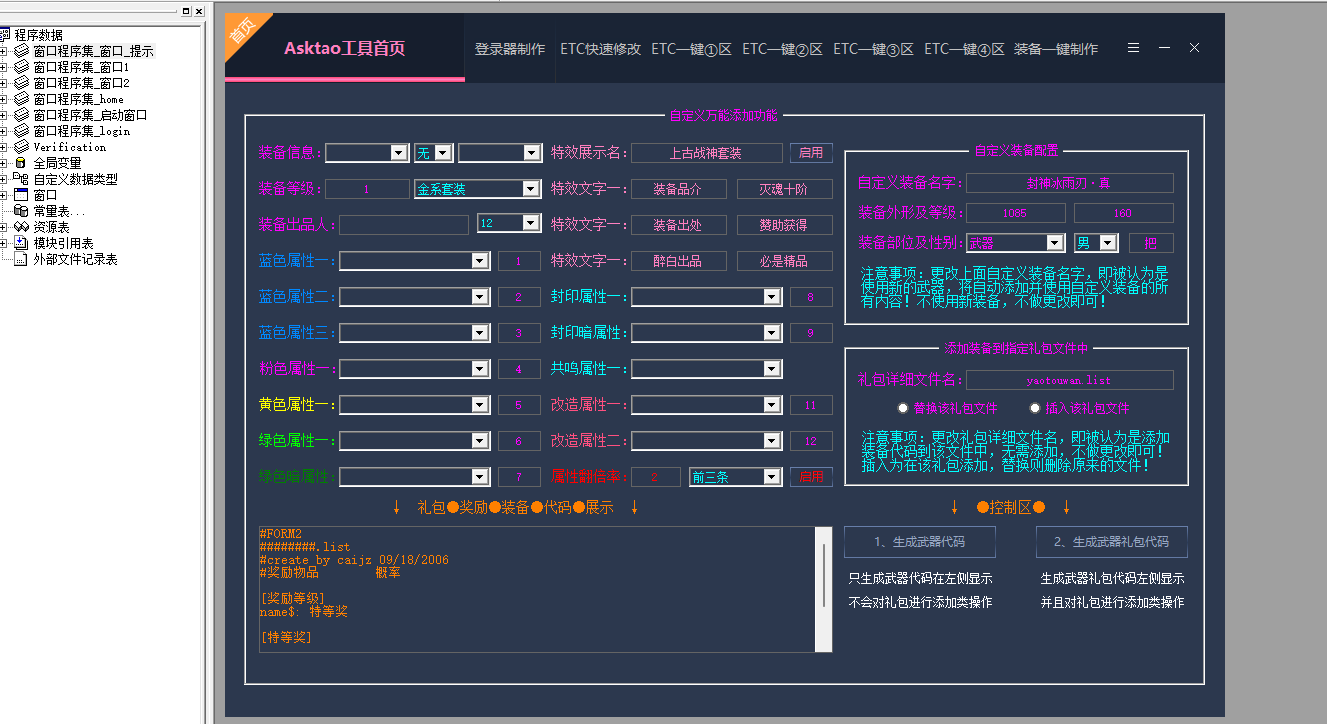
Task: Toggle 启用 next to 上古战神套装
Action: click(x=811, y=152)
